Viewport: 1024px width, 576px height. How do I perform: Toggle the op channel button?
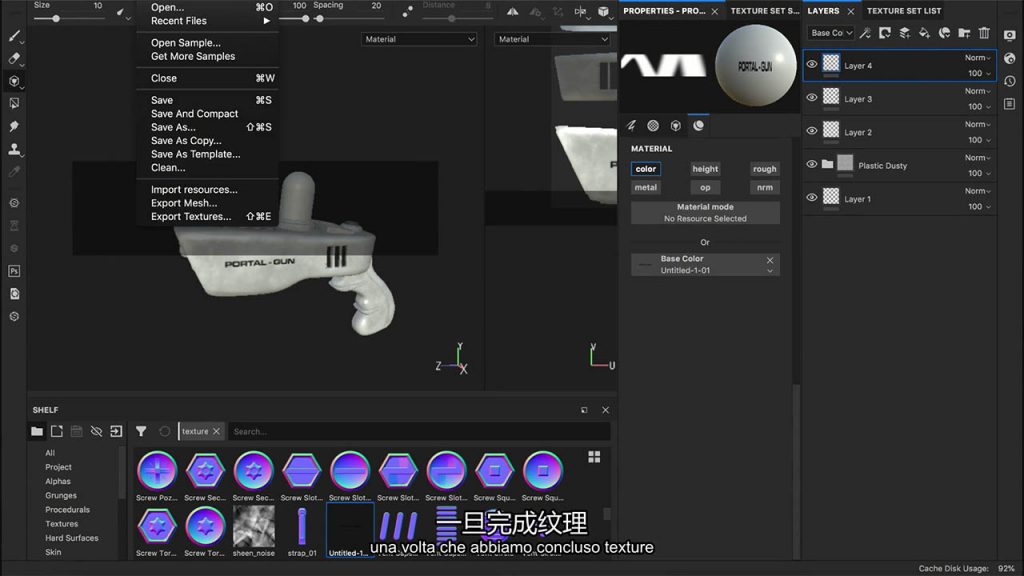click(705, 187)
